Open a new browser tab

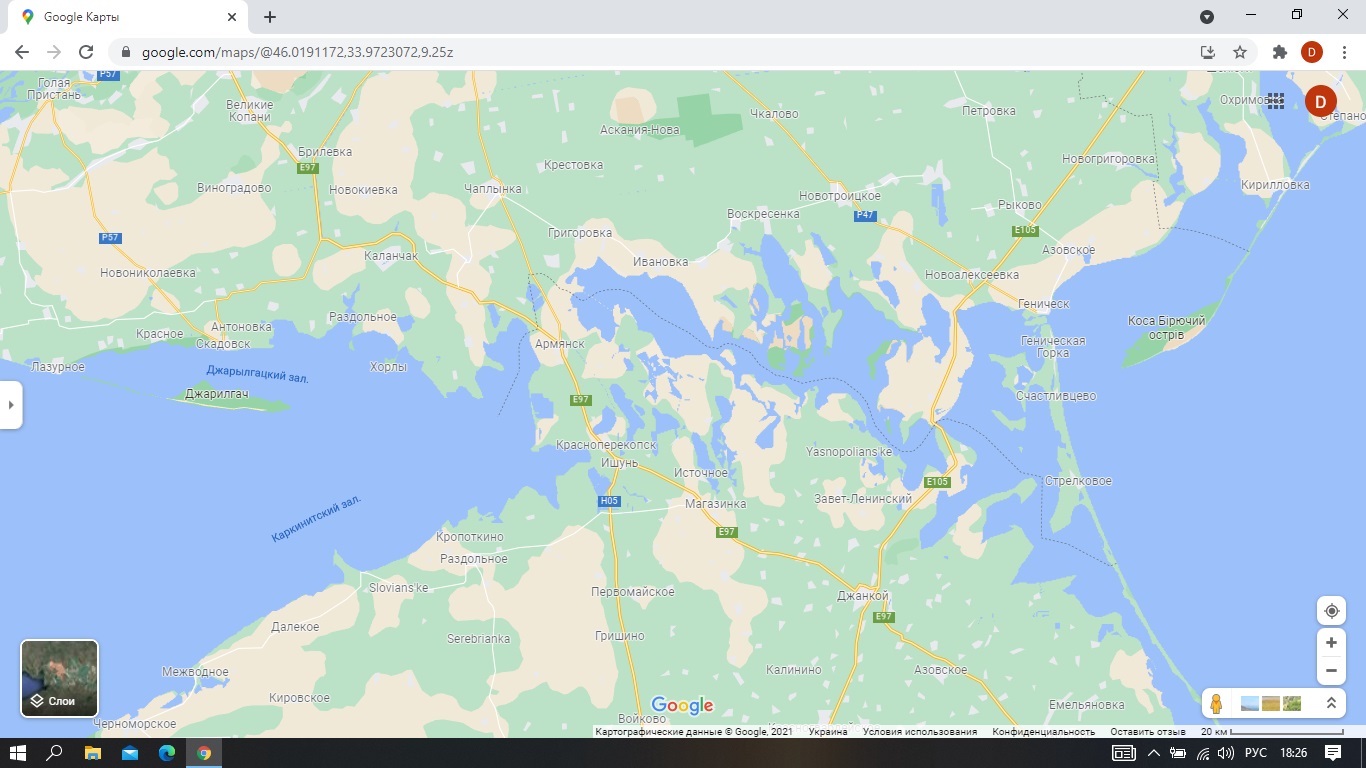pyautogui.click(x=270, y=17)
